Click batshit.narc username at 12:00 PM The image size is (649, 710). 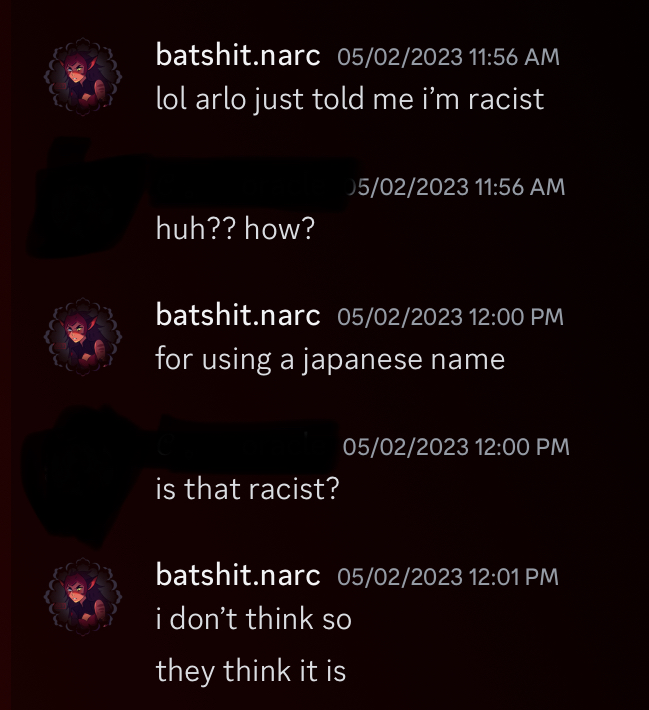click(238, 316)
